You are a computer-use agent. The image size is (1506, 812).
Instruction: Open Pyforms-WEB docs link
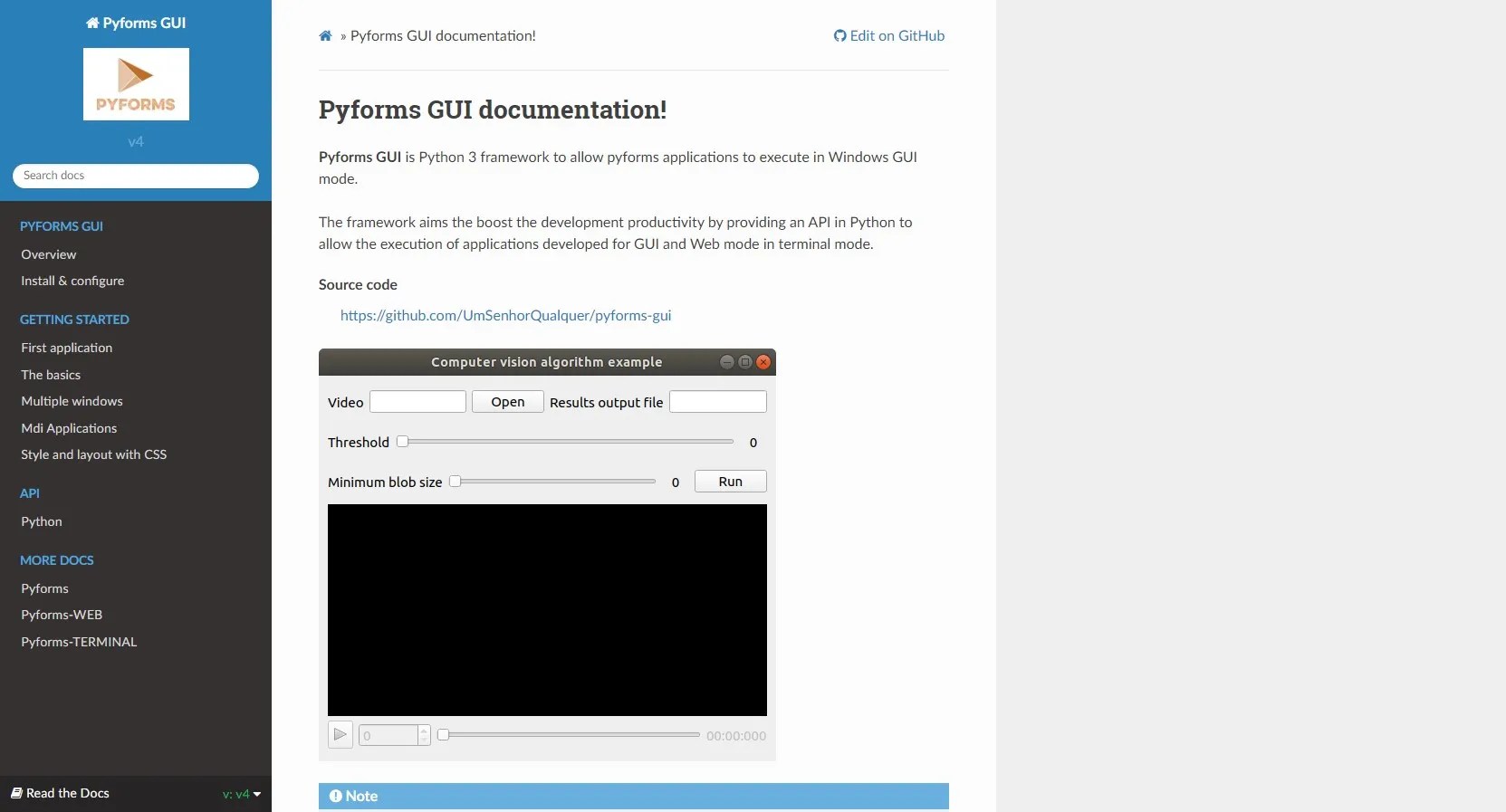[x=62, y=615]
